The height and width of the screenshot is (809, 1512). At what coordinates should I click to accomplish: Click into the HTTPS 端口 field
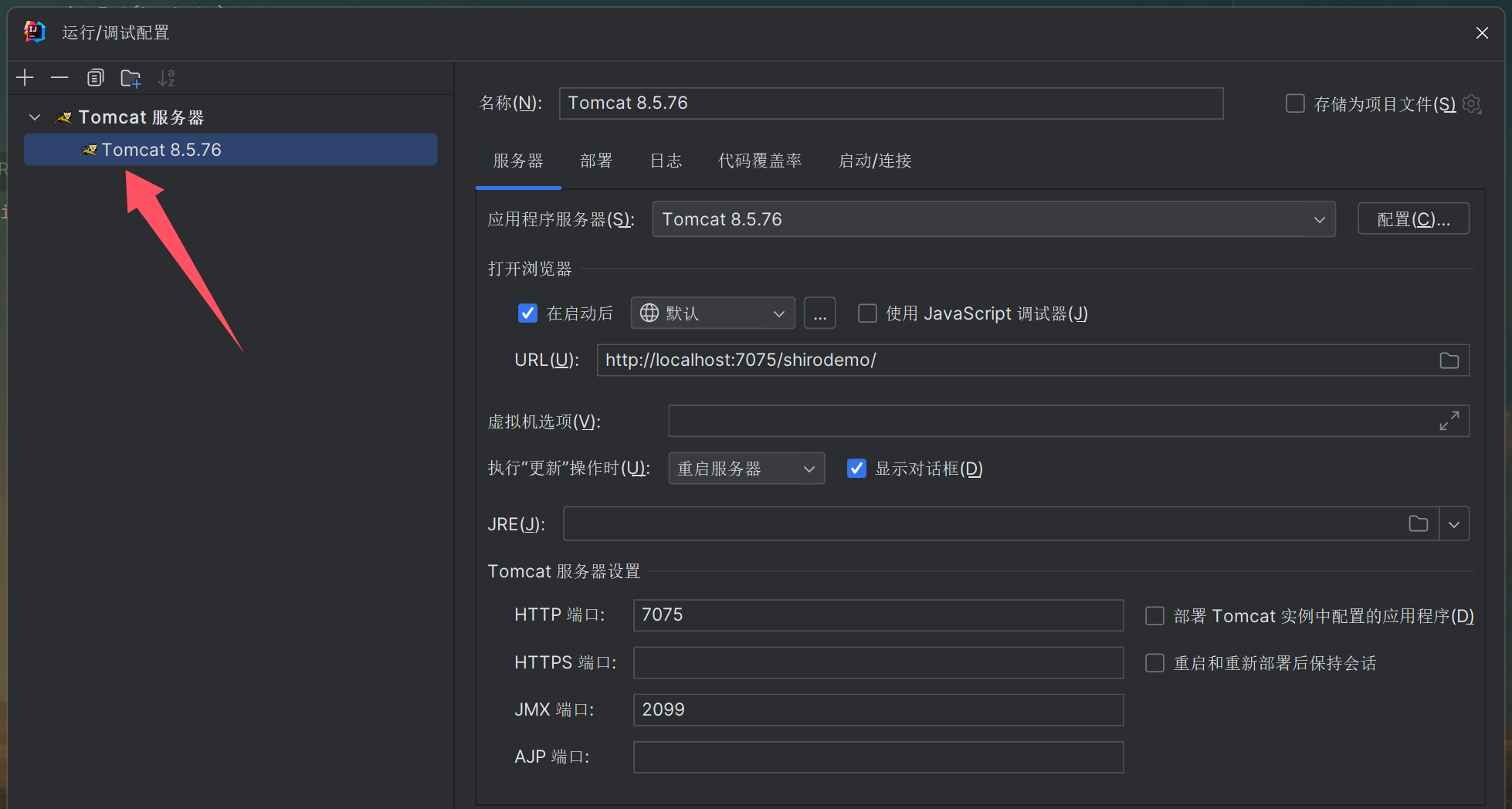(878, 663)
